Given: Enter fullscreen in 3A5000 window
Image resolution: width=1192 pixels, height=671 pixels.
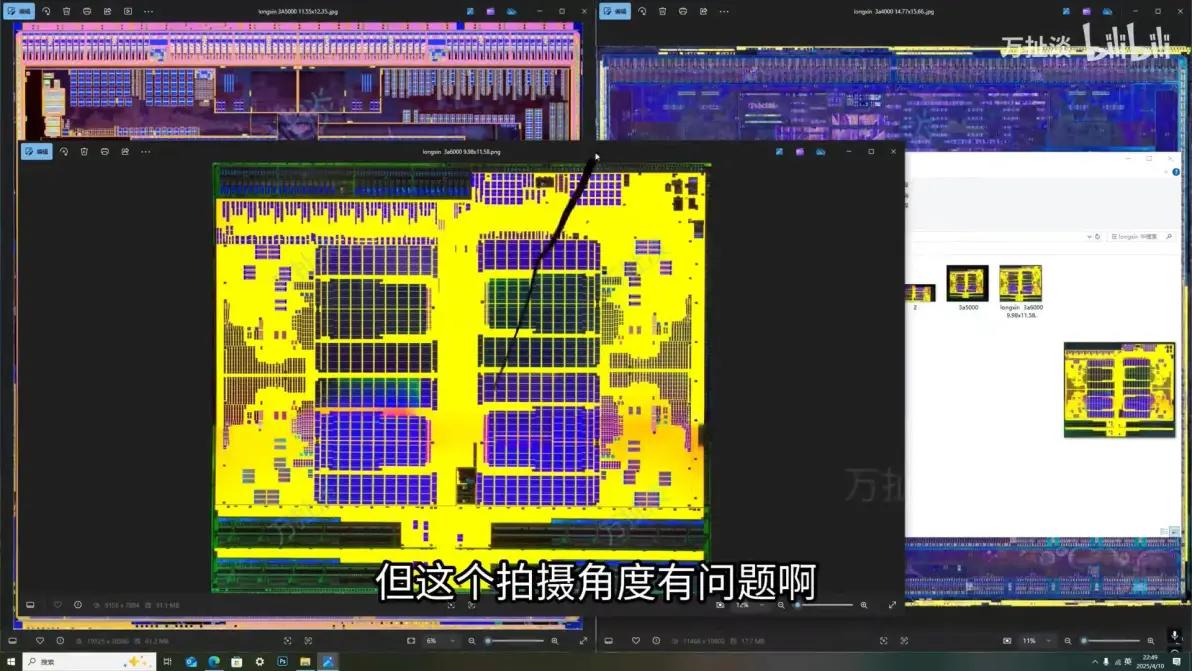Looking at the screenshot, I should pyautogui.click(x=583, y=641).
